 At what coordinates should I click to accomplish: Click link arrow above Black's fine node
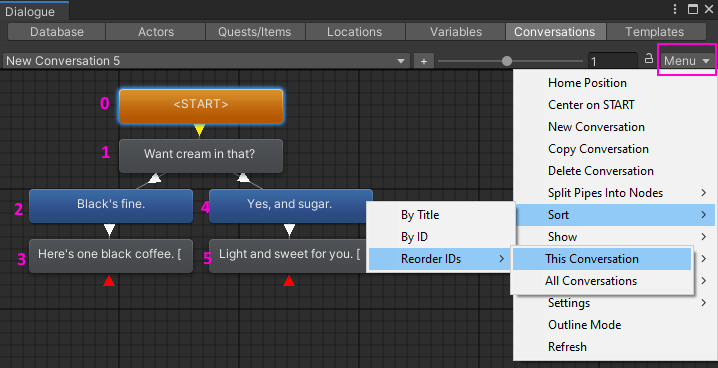click(x=155, y=178)
